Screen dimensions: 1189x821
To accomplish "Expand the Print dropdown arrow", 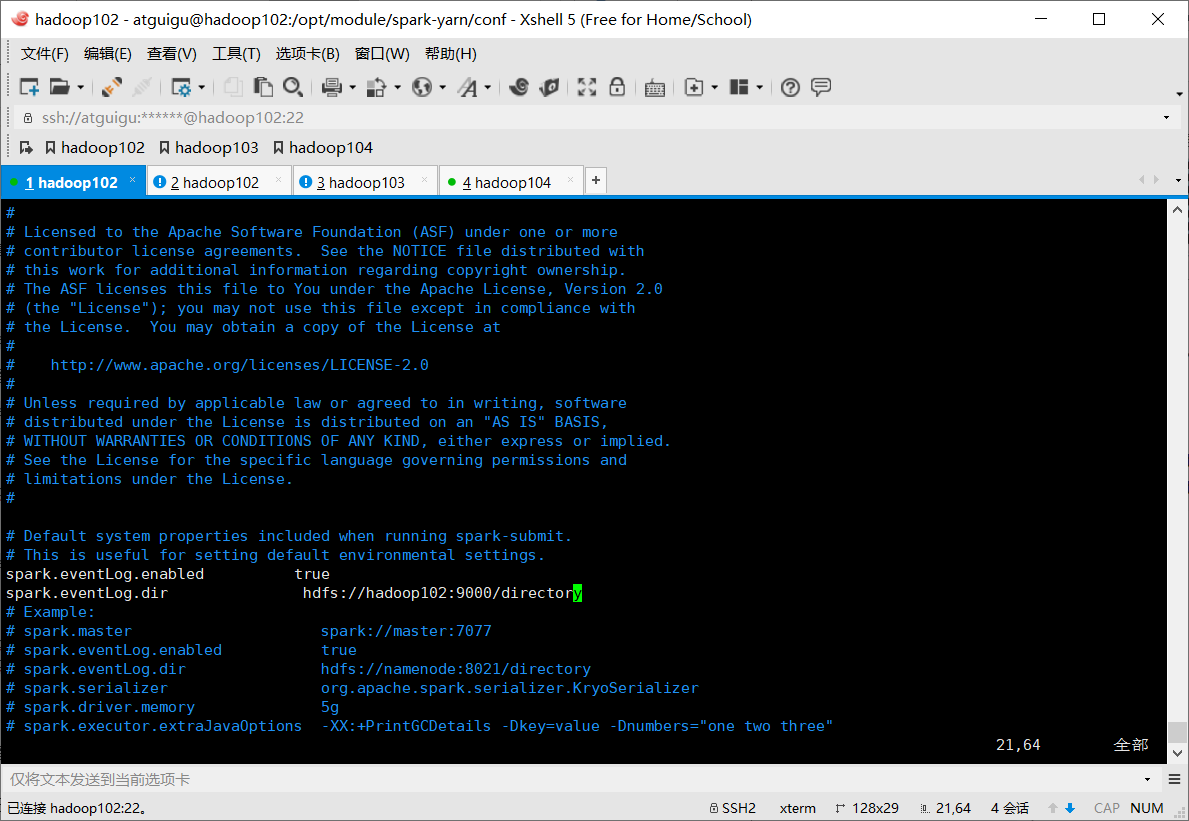I will [x=353, y=88].
